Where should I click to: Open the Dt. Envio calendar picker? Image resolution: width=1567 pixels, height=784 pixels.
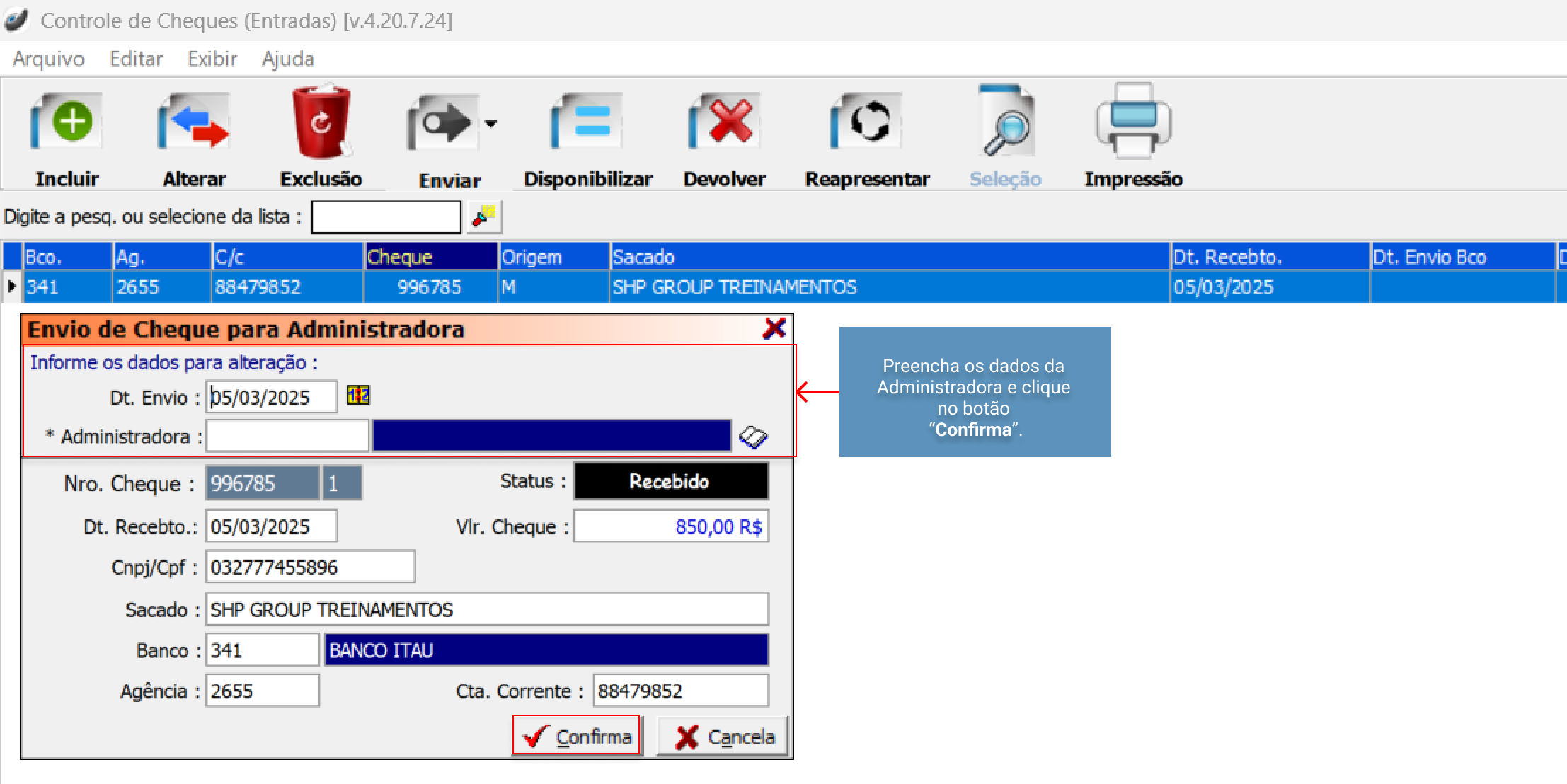[x=358, y=396]
